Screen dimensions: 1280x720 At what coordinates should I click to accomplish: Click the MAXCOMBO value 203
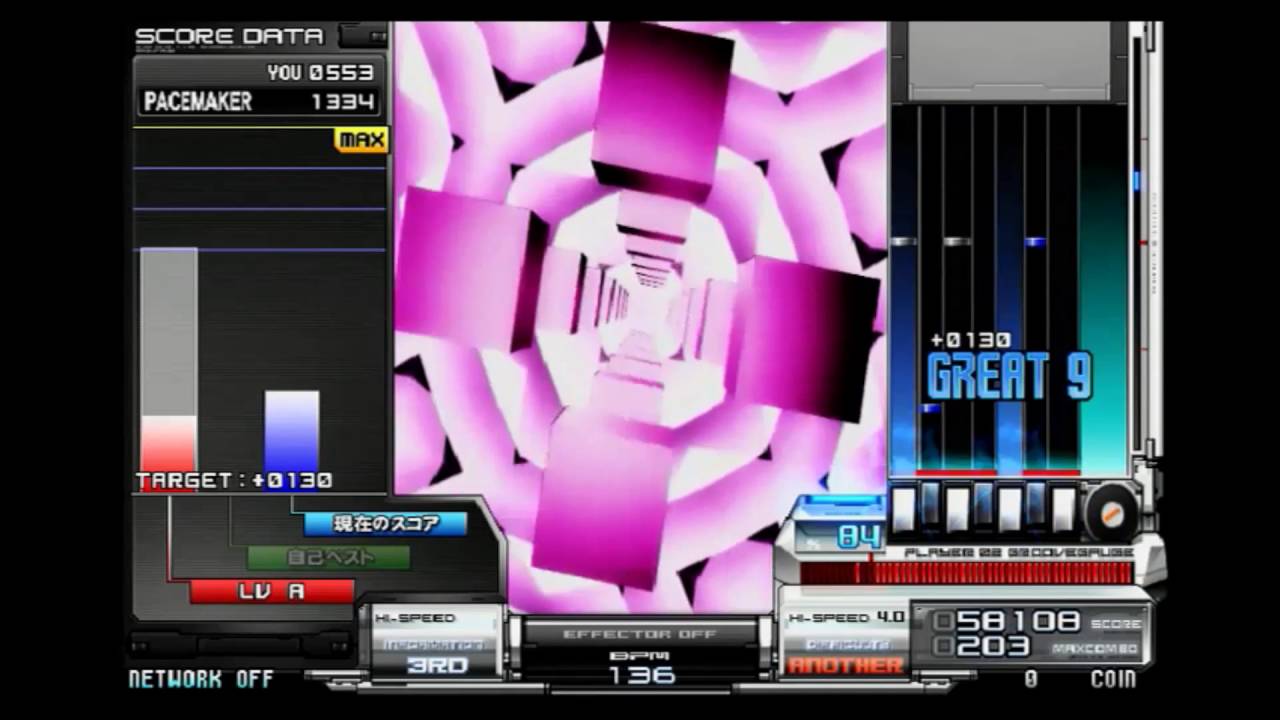point(993,647)
